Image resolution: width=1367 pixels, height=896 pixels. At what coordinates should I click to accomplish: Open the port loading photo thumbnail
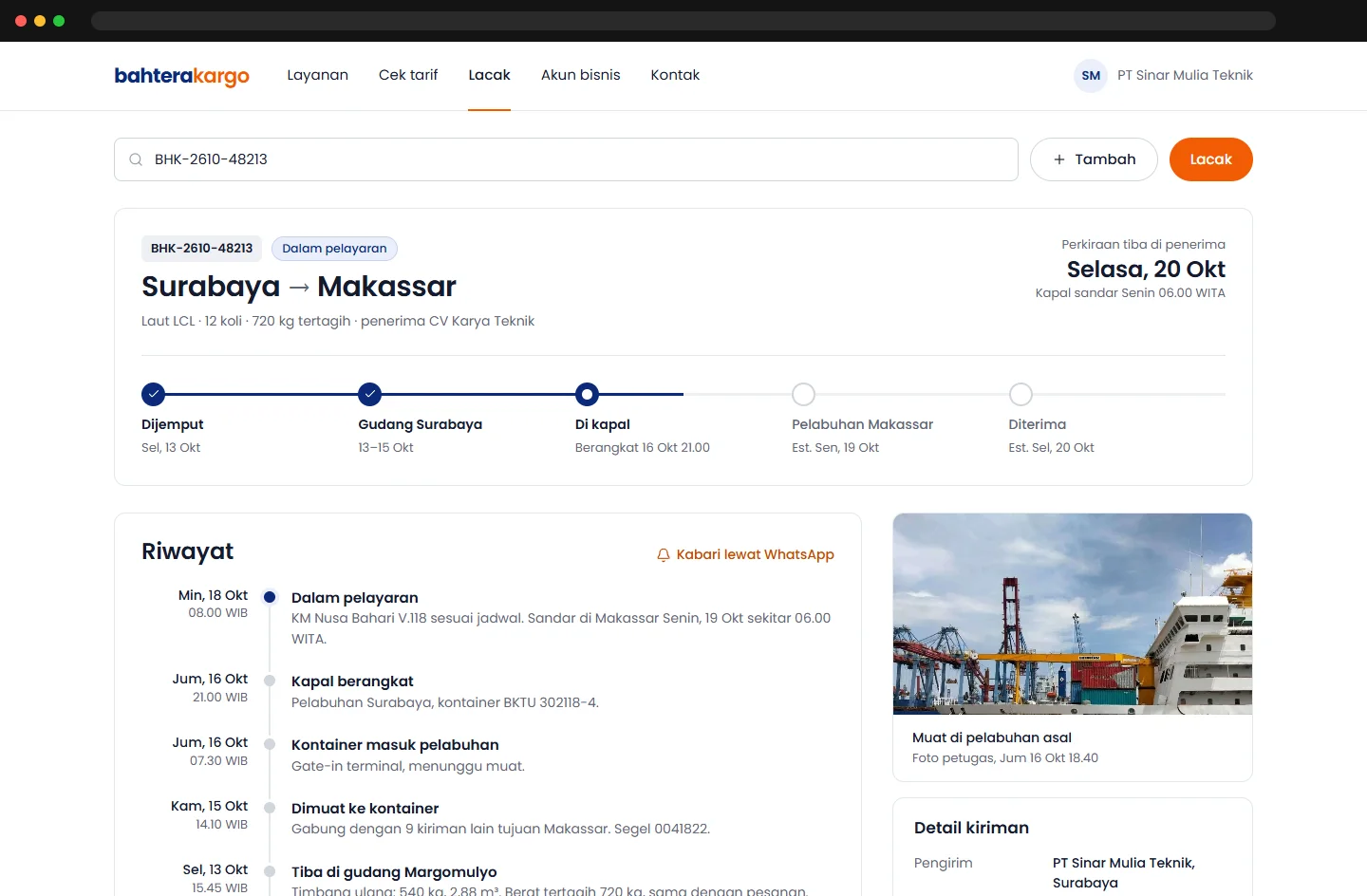click(1073, 614)
